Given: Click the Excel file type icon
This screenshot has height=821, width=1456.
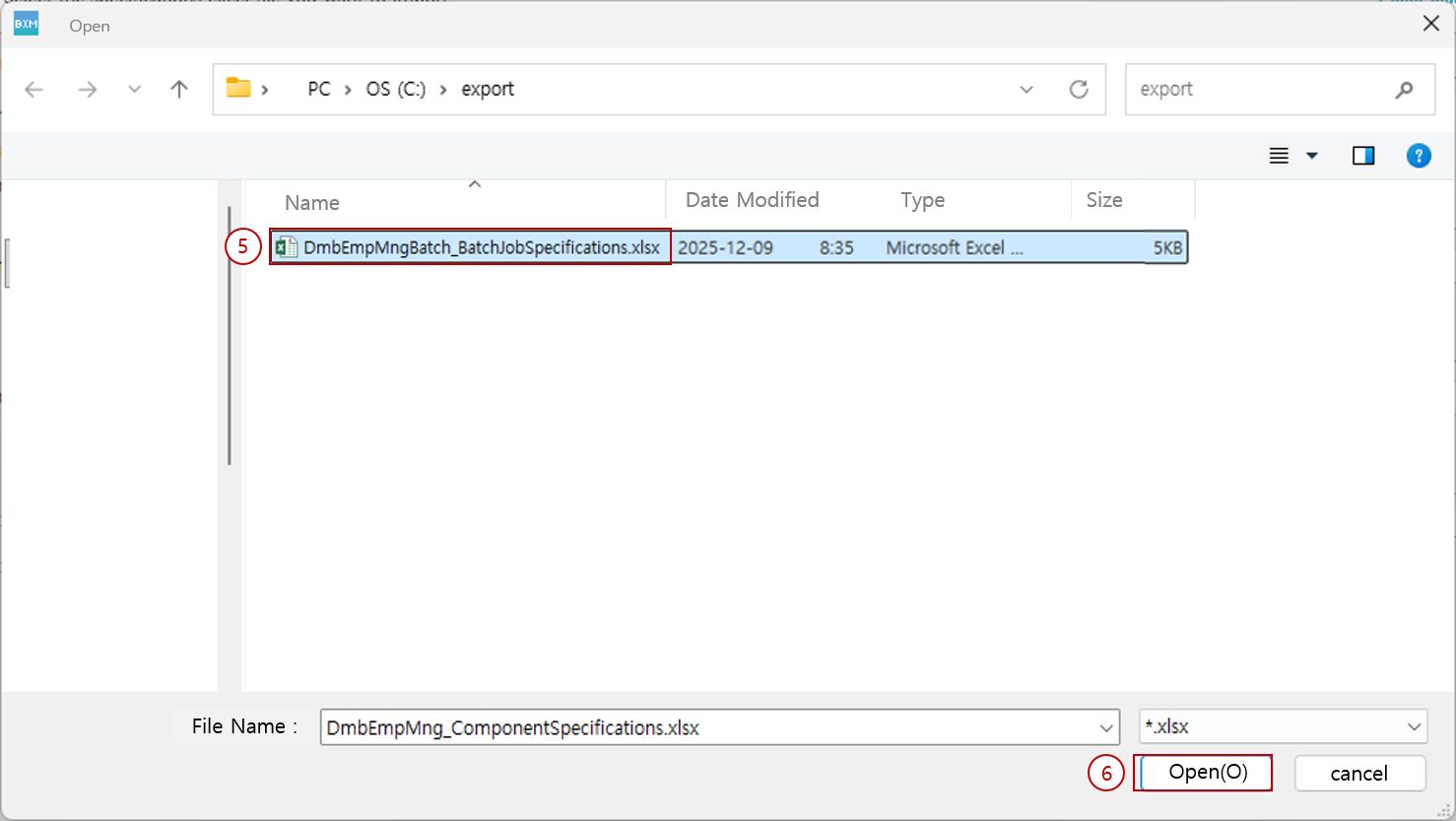Looking at the screenshot, I should coord(287,246).
